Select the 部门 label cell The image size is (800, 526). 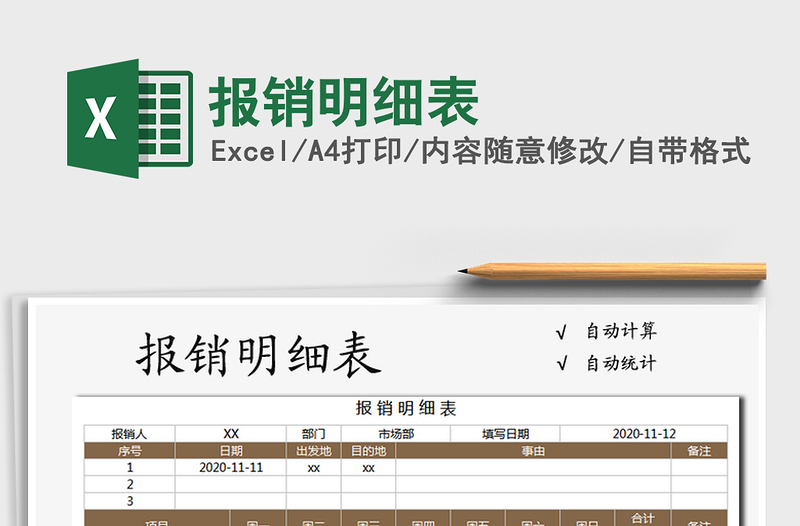coord(313,434)
